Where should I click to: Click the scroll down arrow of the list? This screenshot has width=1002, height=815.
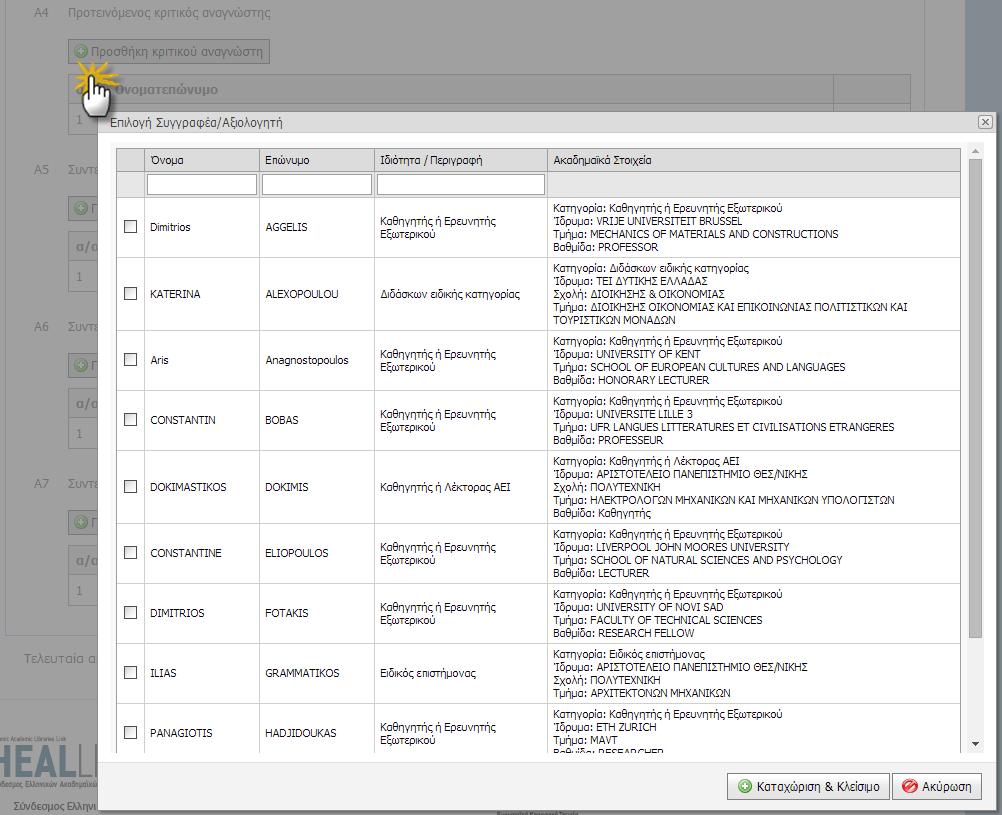pos(975,743)
